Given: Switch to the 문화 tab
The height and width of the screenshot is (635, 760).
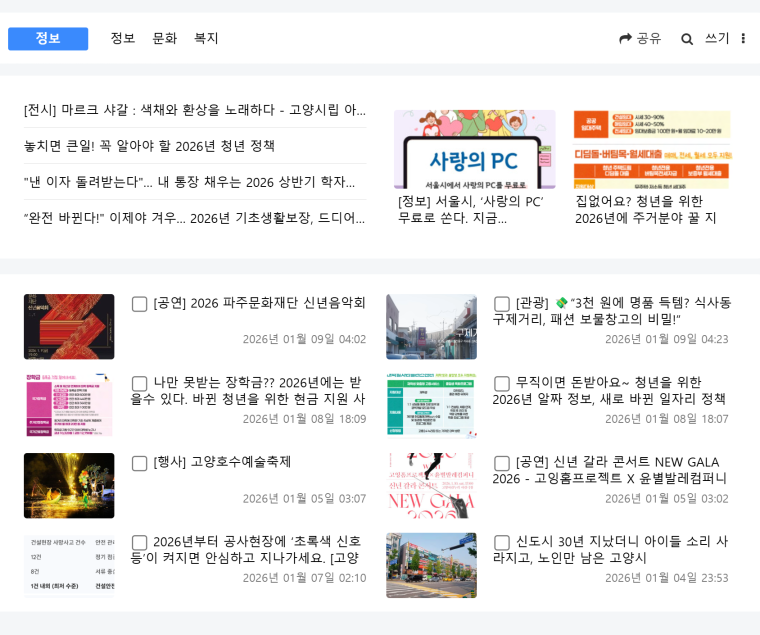Looking at the screenshot, I should (164, 39).
